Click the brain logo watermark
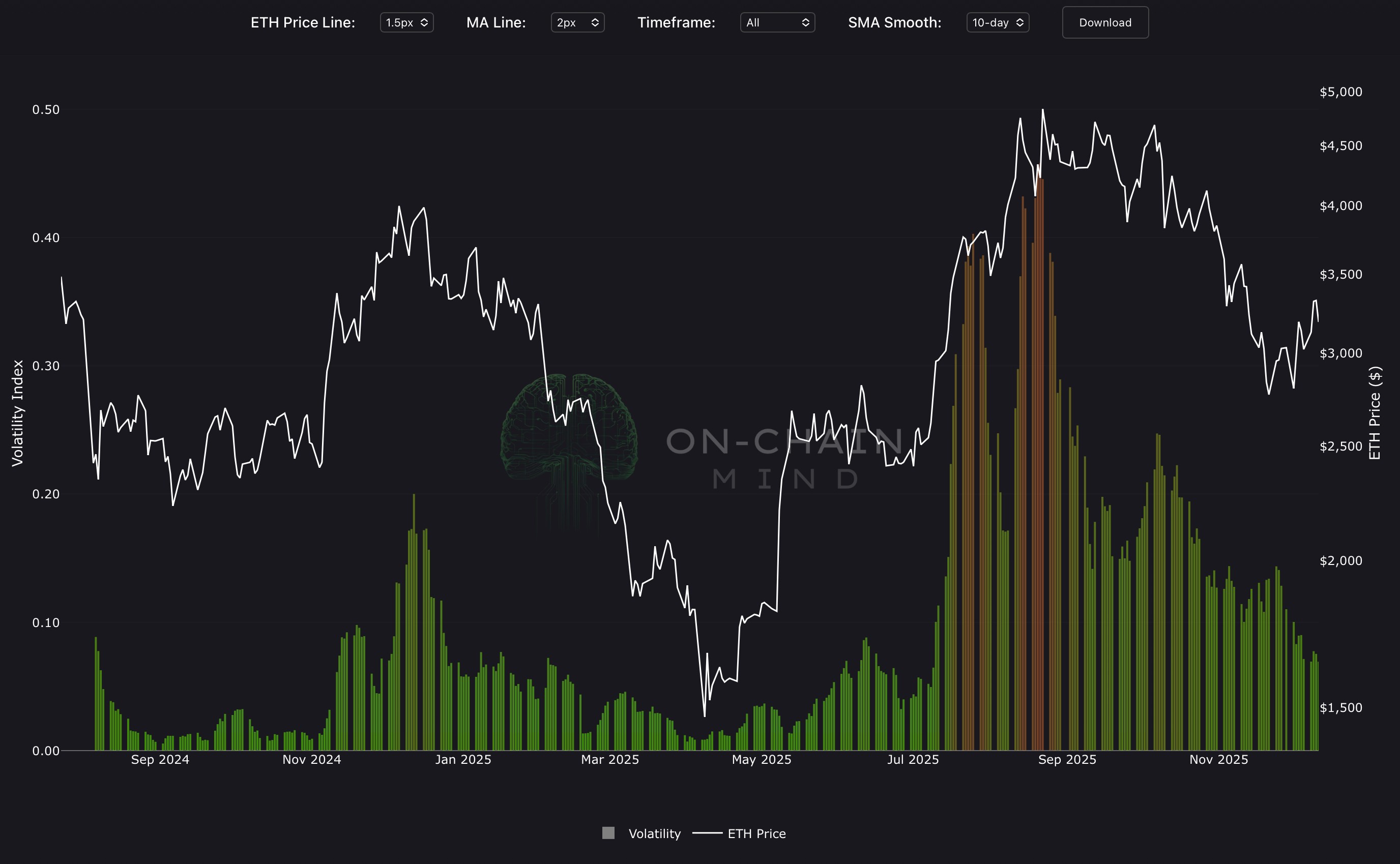The height and width of the screenshot is (864, 1400). coord(569,434)
